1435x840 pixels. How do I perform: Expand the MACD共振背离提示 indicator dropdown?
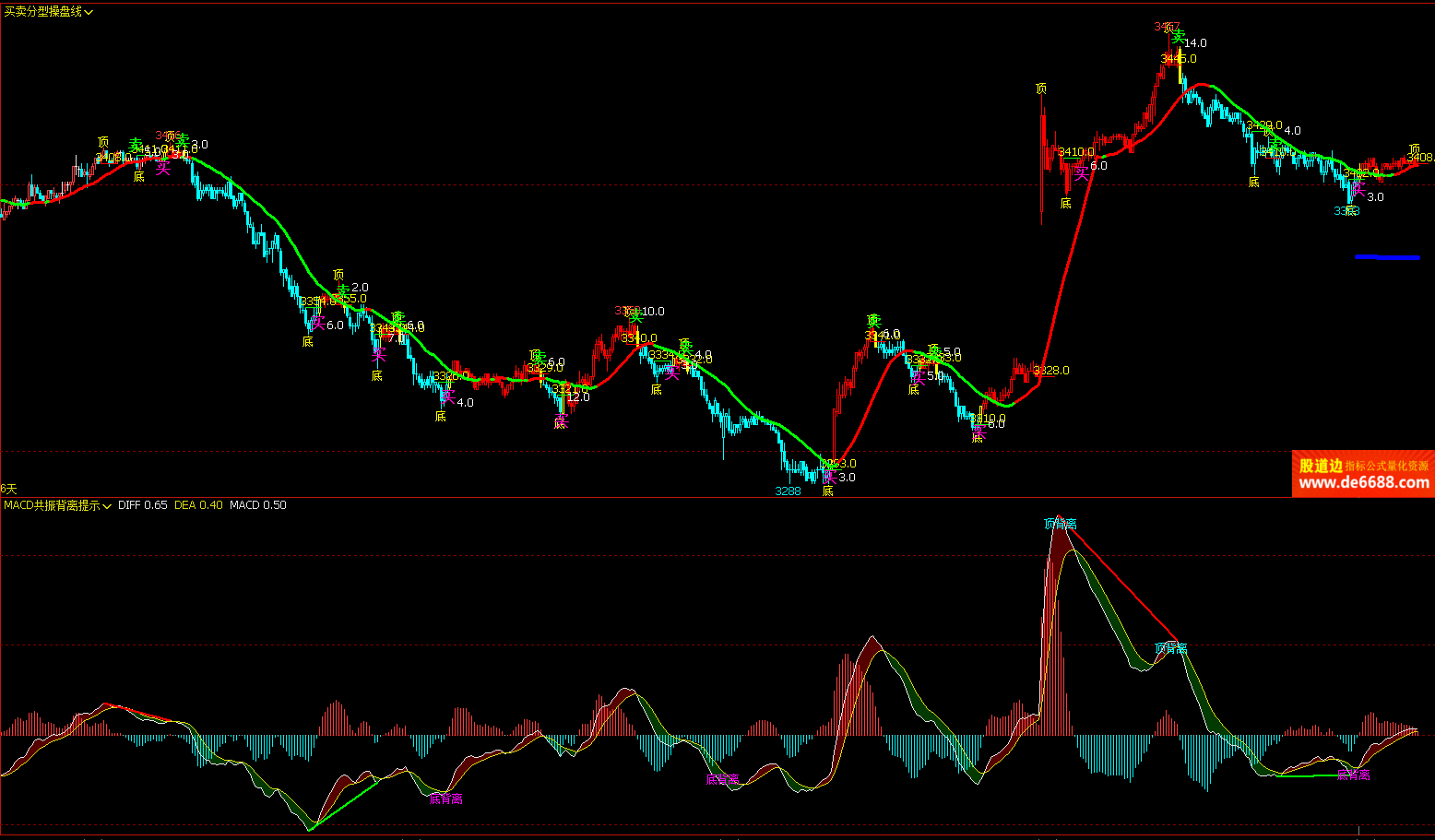(x=57, y=505)
